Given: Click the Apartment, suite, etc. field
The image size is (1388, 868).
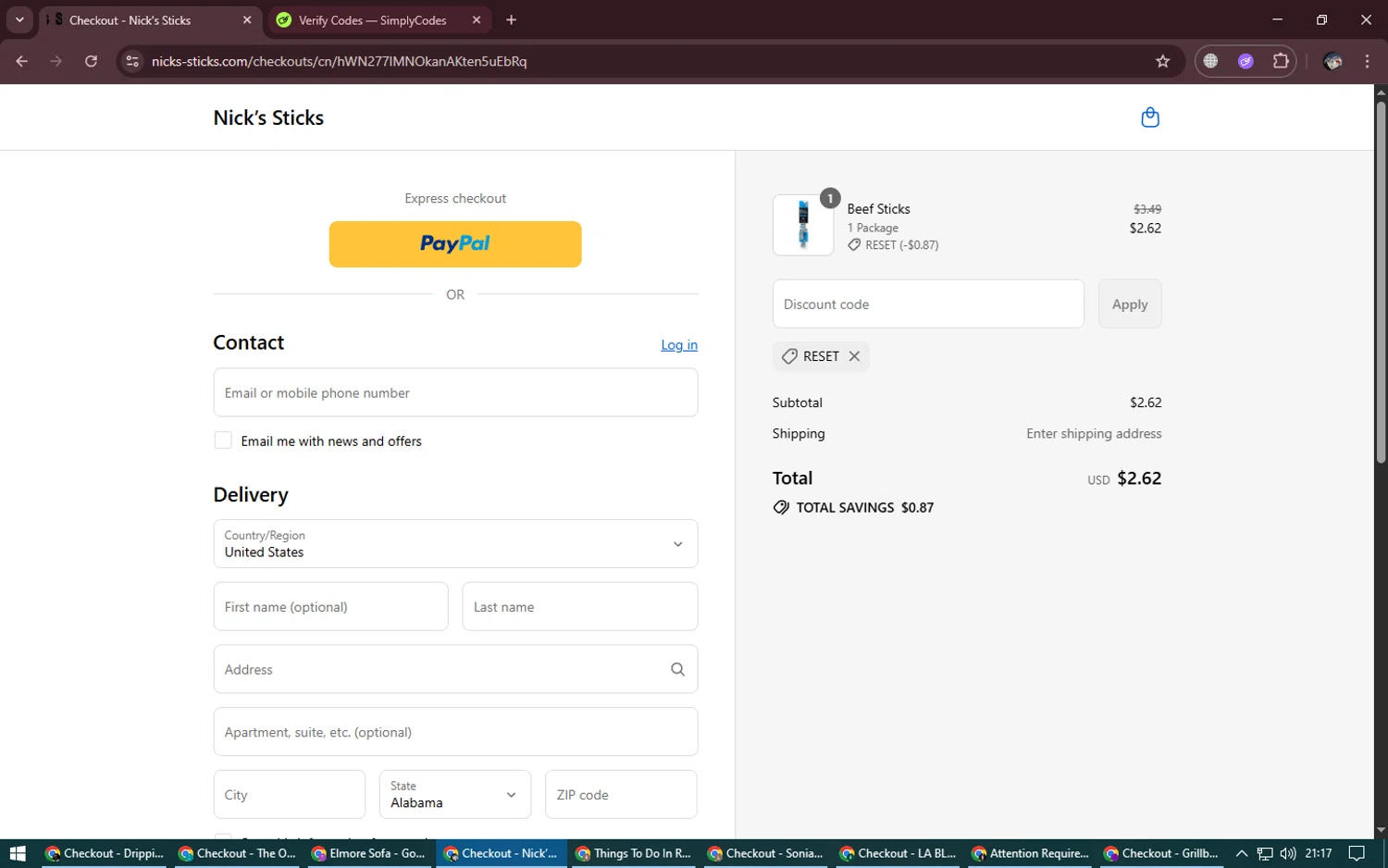Looking at the screenshot, I should point(455,732).
